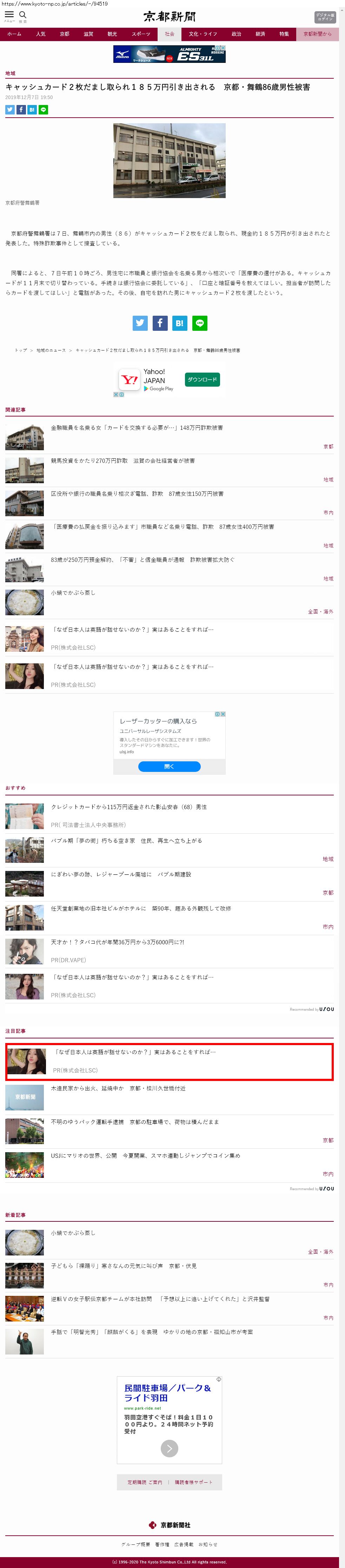Image resolution: width=345 pixels, height=1568 pixels.
Task: Open 定期購読 ご案内 link
Action: click(x=145, y=1482)
